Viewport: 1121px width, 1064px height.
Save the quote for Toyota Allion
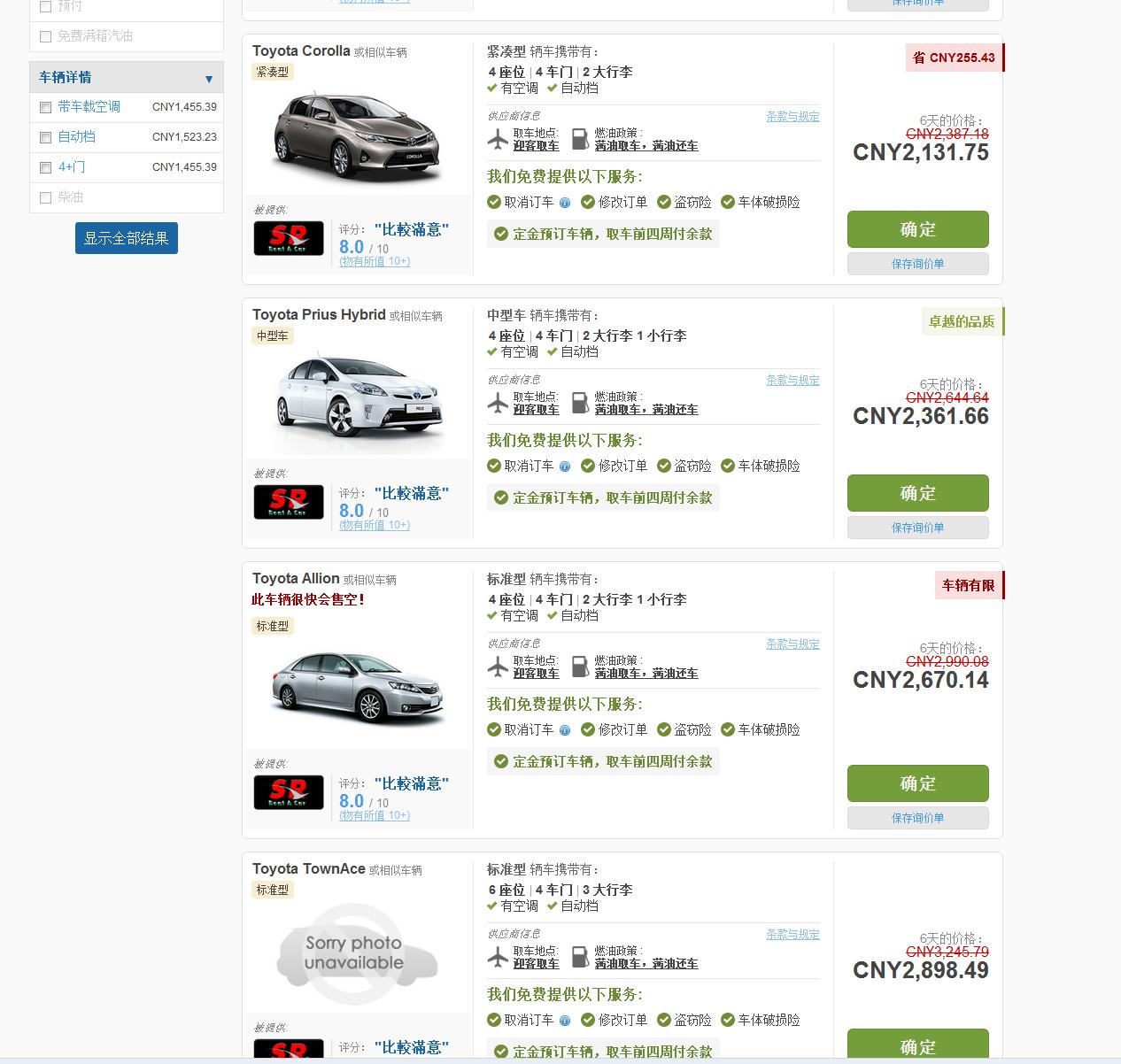pyautogui.click(x=918, y=818)
